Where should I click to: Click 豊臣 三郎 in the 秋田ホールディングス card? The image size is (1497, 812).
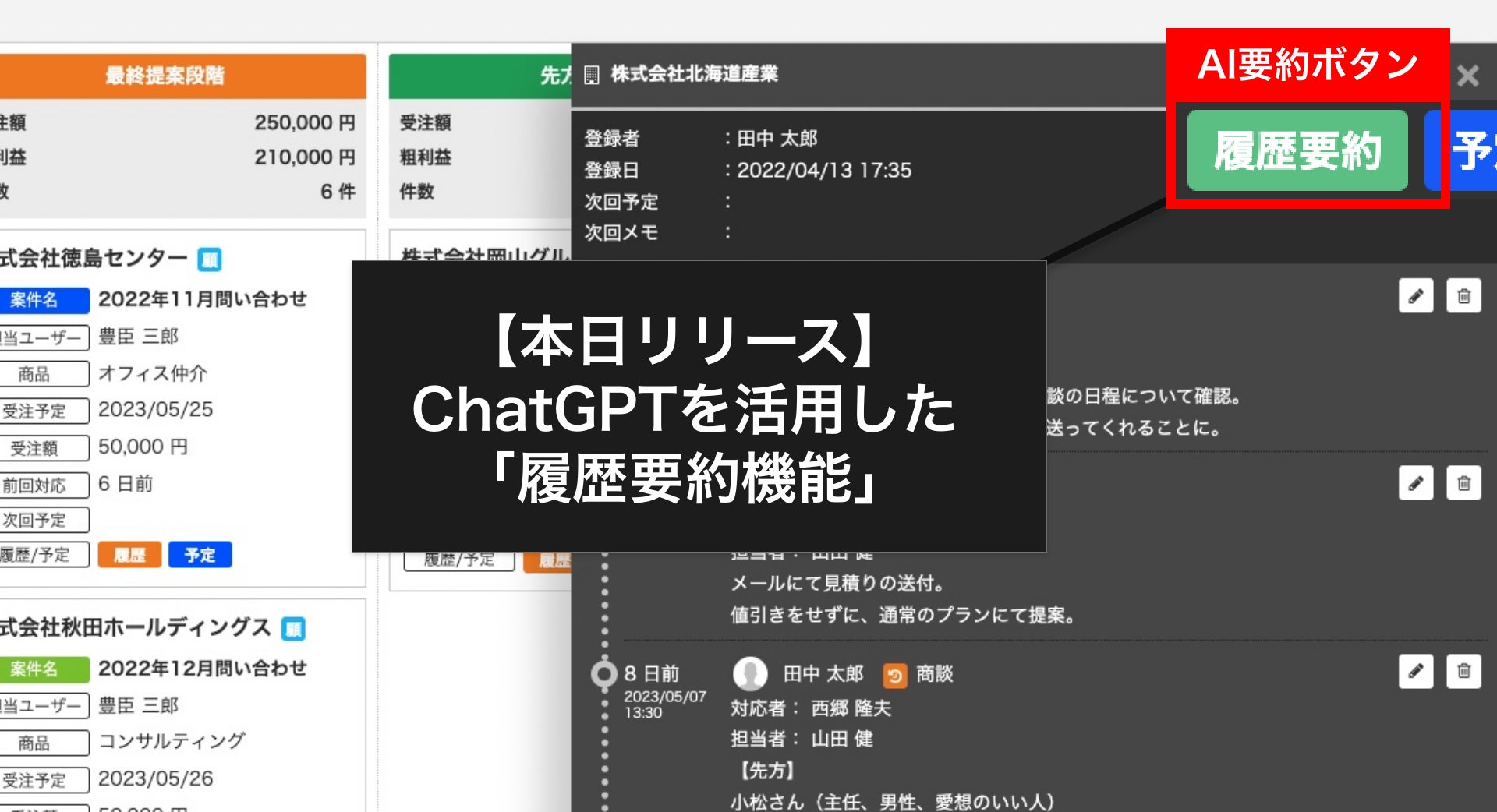(x=138, y=705)
